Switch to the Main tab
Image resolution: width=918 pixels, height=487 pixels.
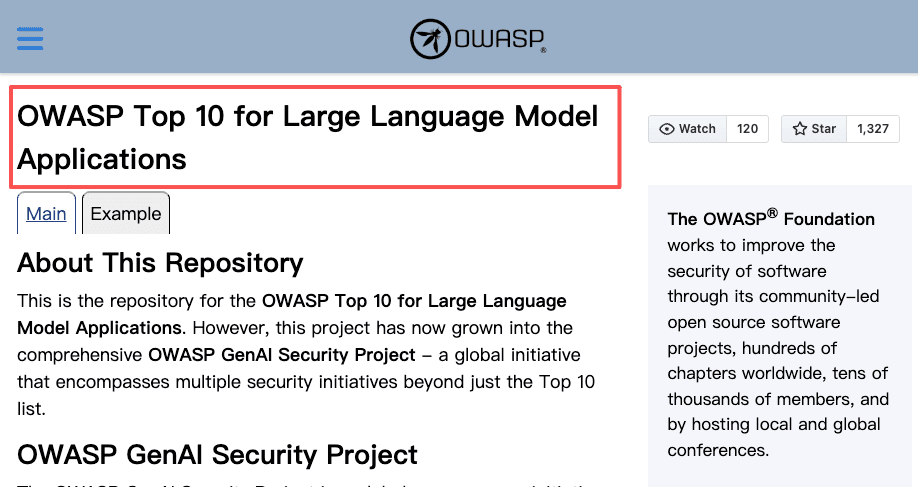pyautogui.click(x=46, y=214)
